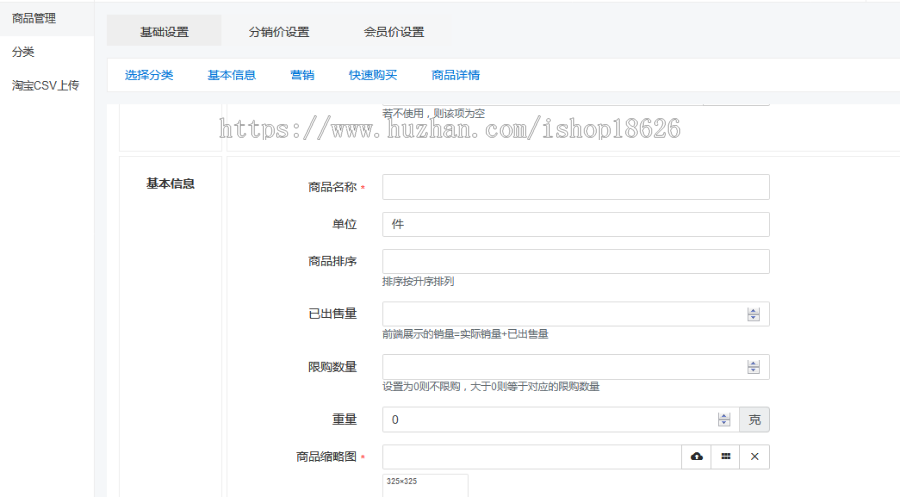The image size is (900, 497).
Task: Focus the 商品排序 input field
Action: (x=576, y=262)
